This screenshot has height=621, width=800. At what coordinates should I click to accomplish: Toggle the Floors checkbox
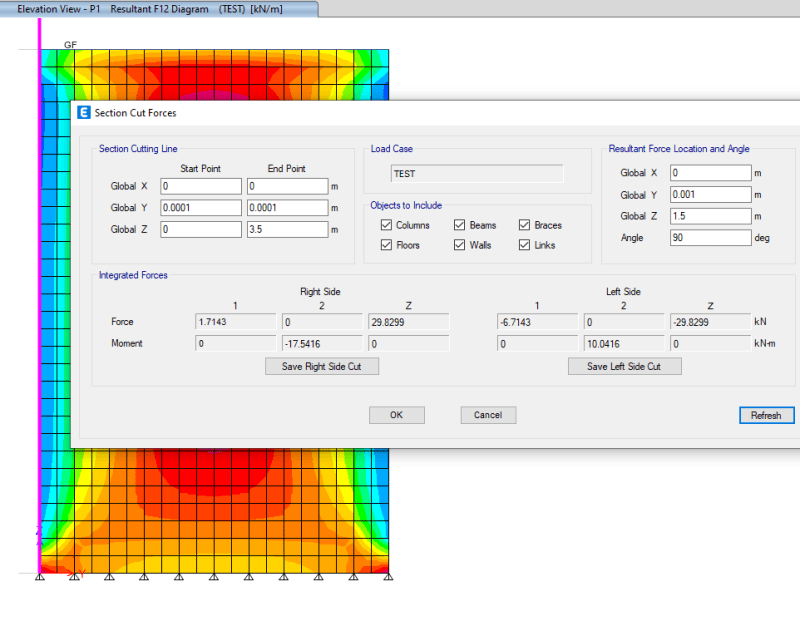coord(386,245)
